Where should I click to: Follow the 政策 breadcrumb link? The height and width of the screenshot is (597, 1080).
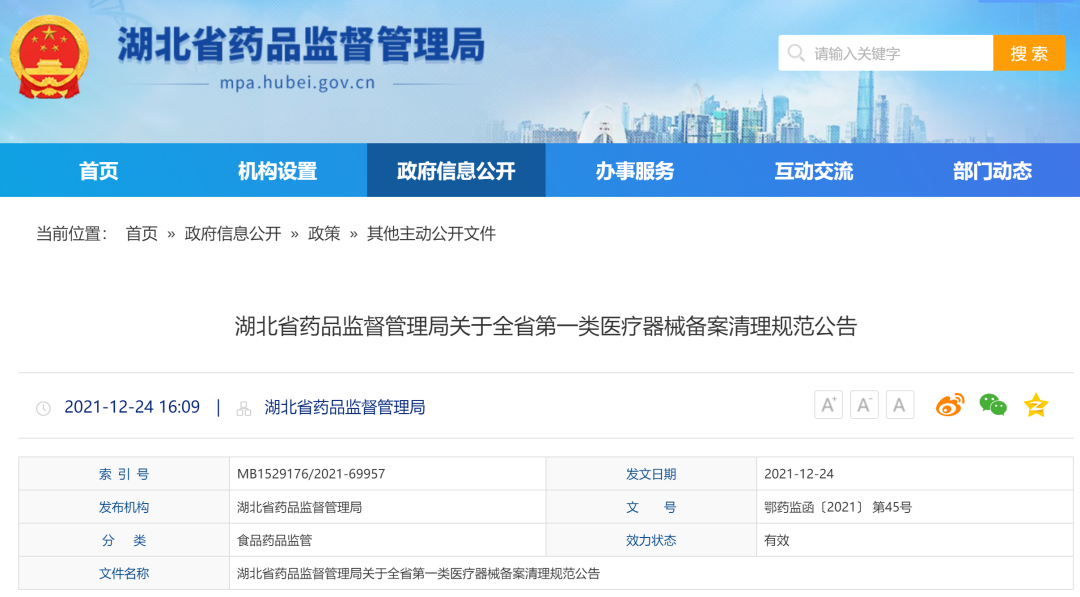[x=324, y=234]
